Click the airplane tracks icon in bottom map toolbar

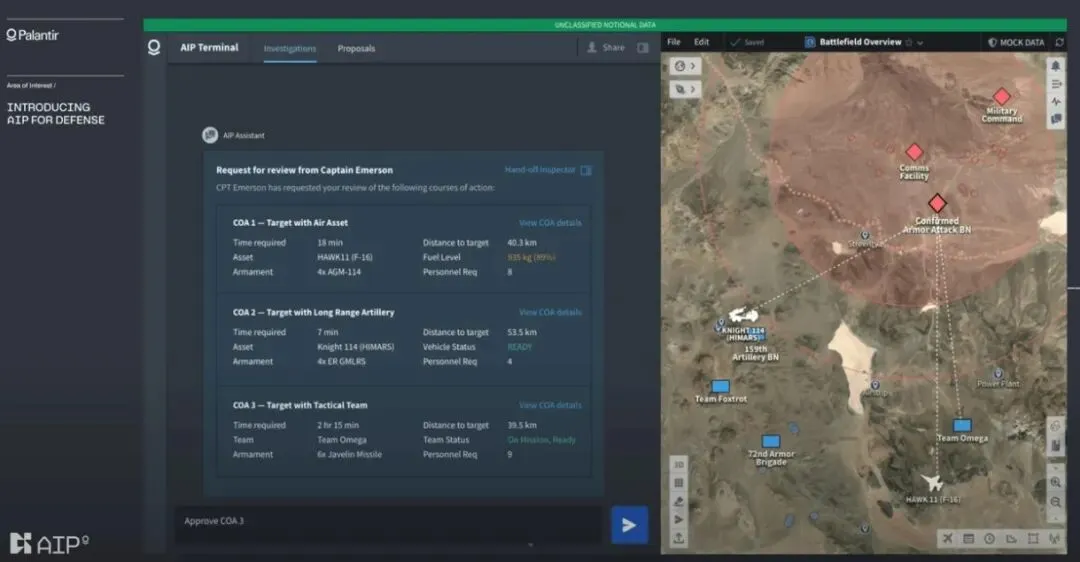coord(948,539)
